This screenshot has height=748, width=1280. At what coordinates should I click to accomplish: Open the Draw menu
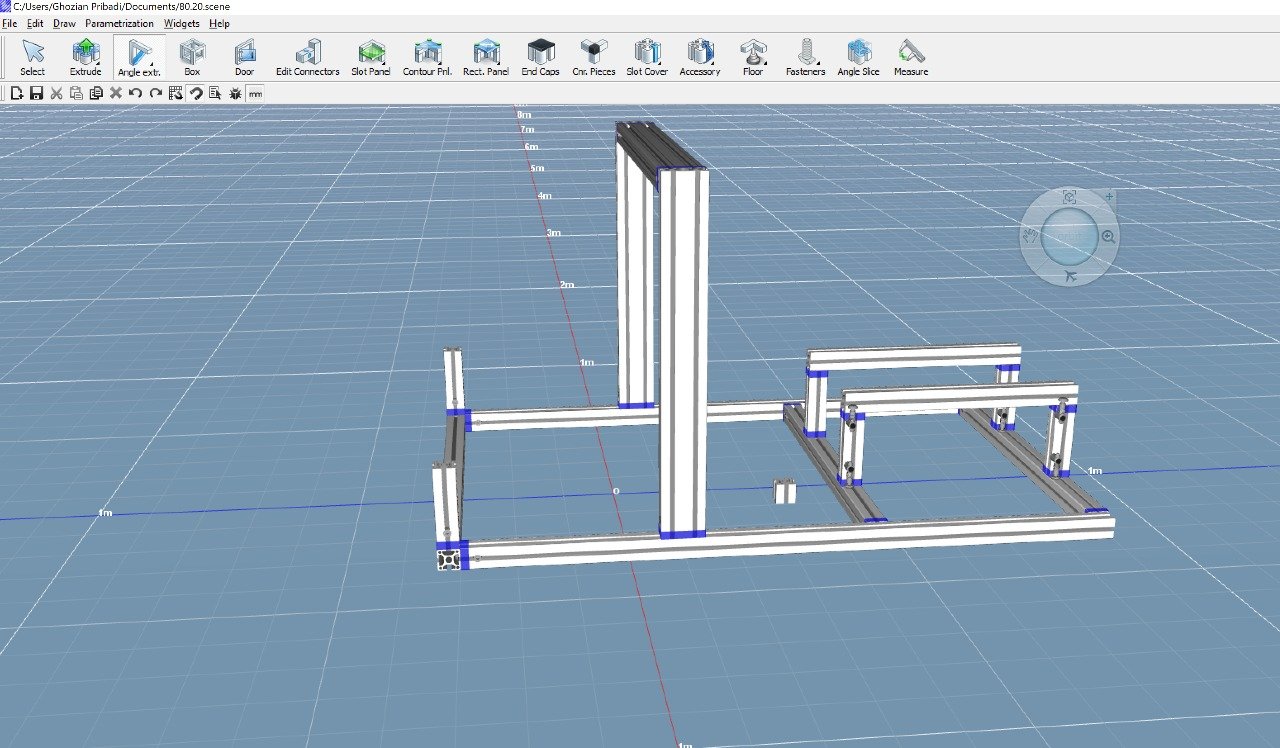[64, 23]
